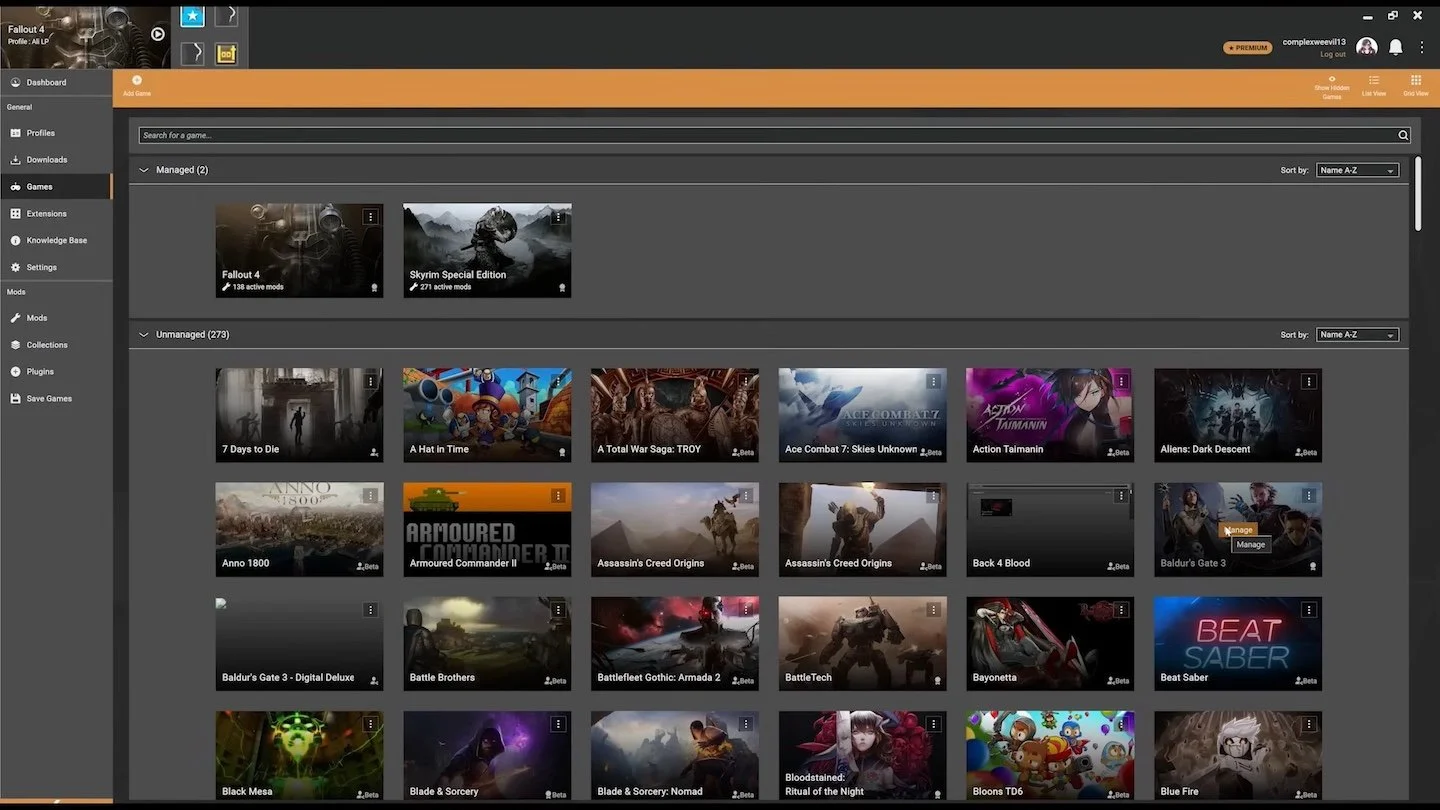Open Settings via the gear icon
Viewport: 1440px width, 810px height.
[x=16, y=268]
